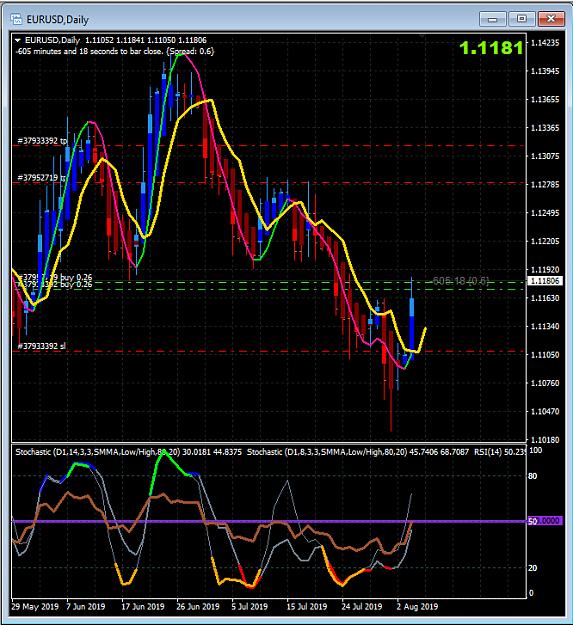This screenshot has width=573, height=625.
Task: Click the 1.13945 price axis label
Action: pyautogui.click(x=545, y=71)
